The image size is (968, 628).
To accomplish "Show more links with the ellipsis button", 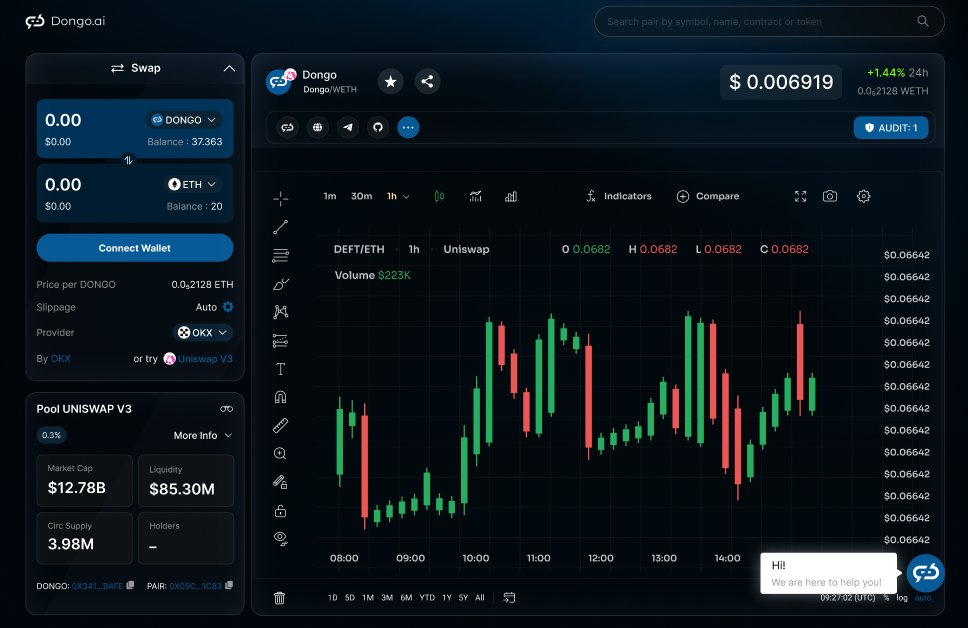I will 408,127.
